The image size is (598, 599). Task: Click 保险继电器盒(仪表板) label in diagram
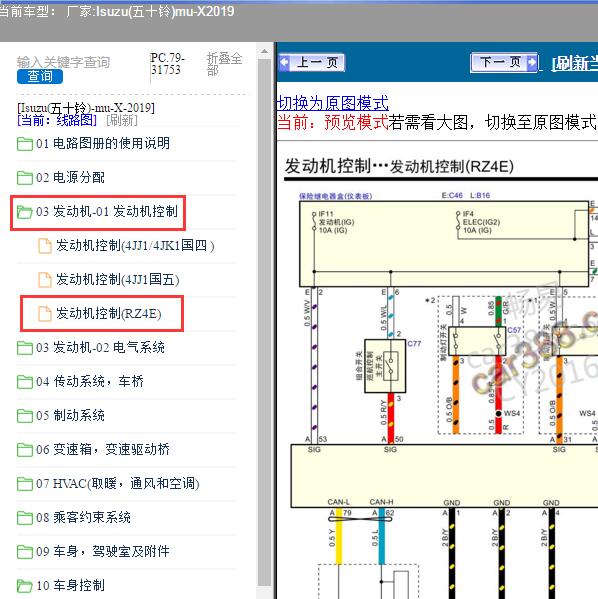335,196
